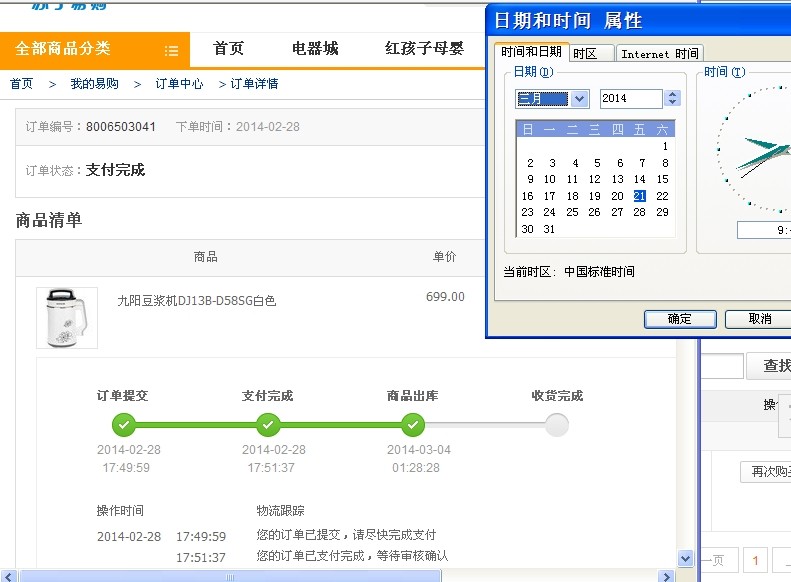Select day 31 in the calendar

tap(549, 229)
